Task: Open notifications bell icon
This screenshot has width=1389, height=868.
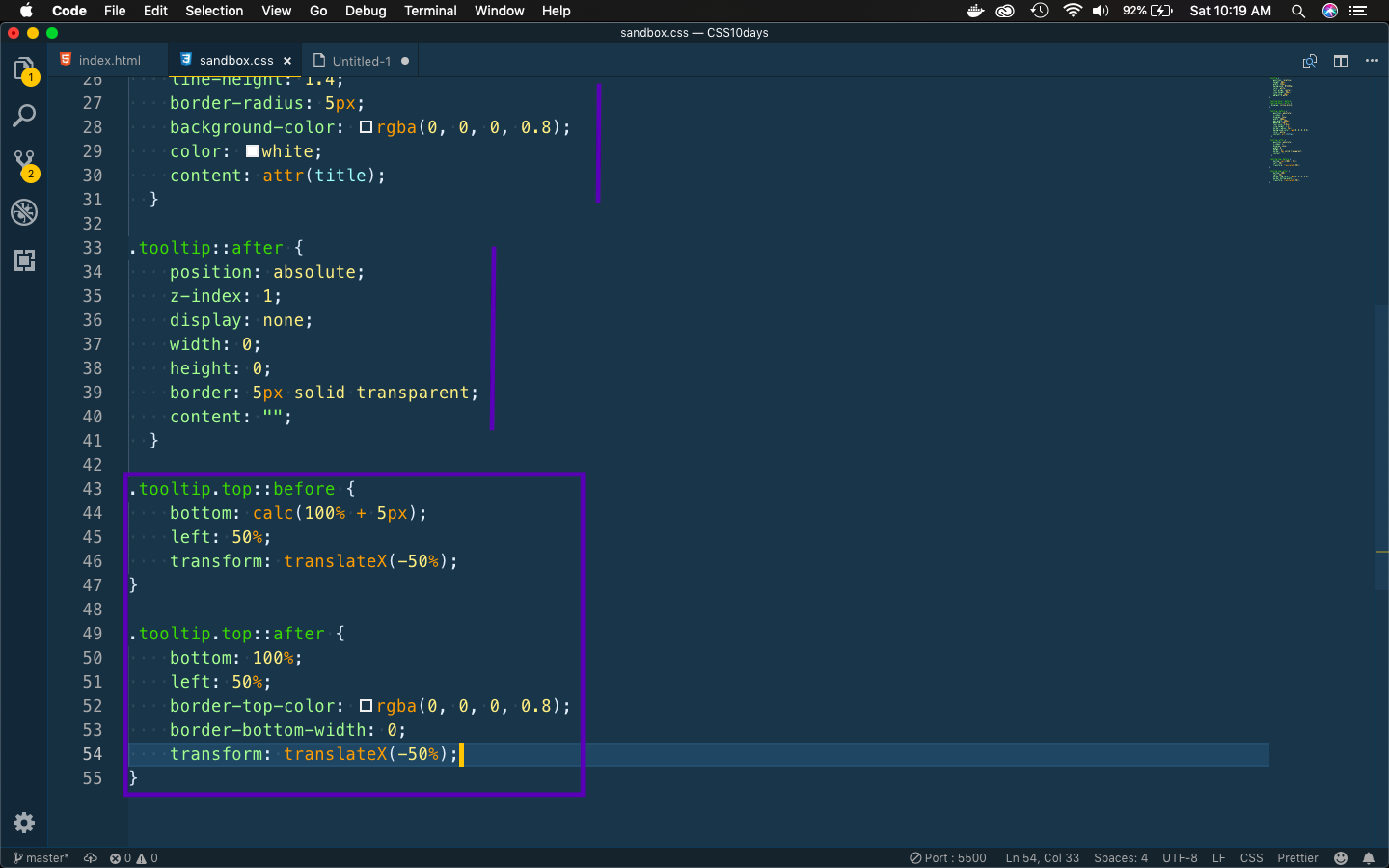Action: 1369,858
